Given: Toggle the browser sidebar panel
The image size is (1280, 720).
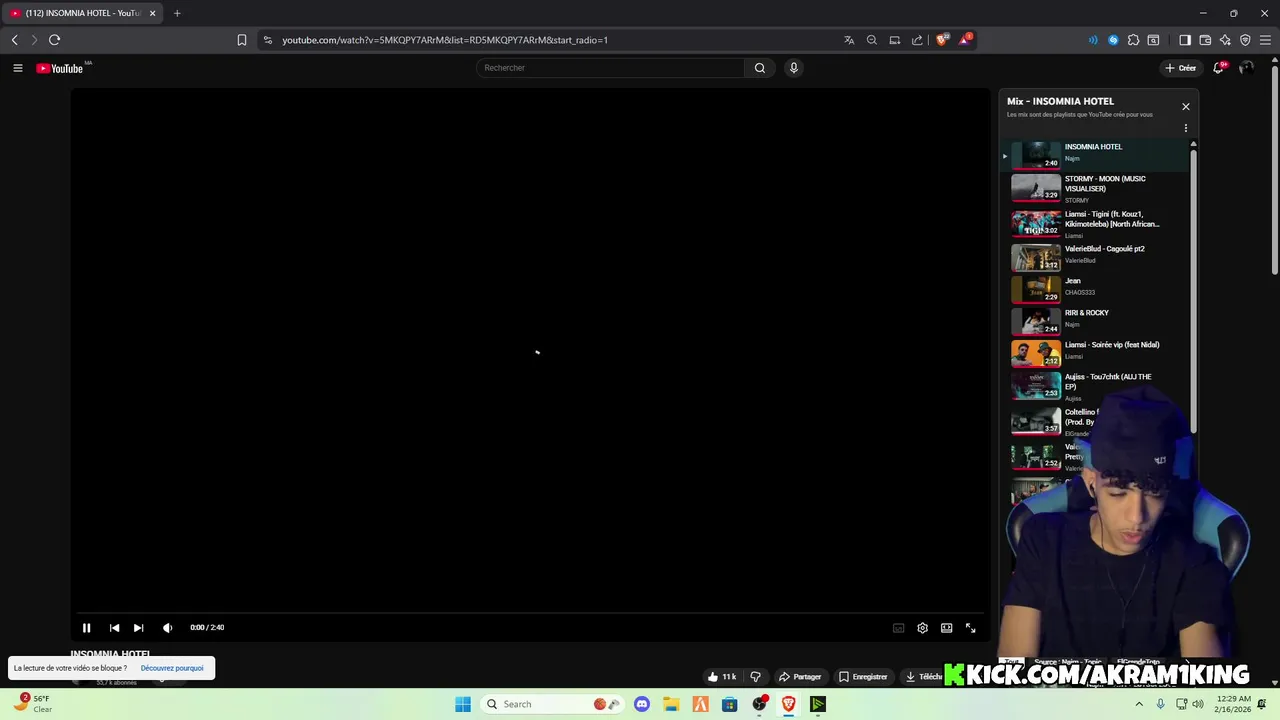Looking at the screenshot, I should point(1185,40).
